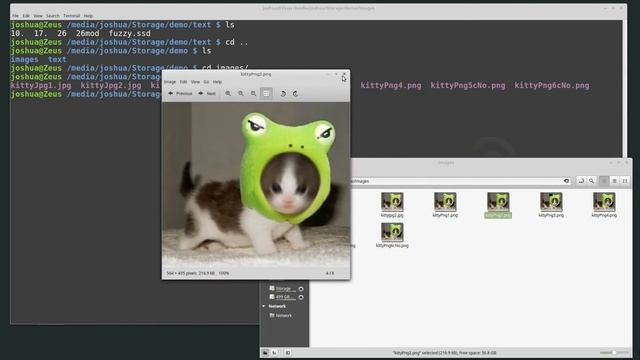640x360 pixels.
Task: Rotate image clockwise in viewer
Action: click(x=296, y=93)
